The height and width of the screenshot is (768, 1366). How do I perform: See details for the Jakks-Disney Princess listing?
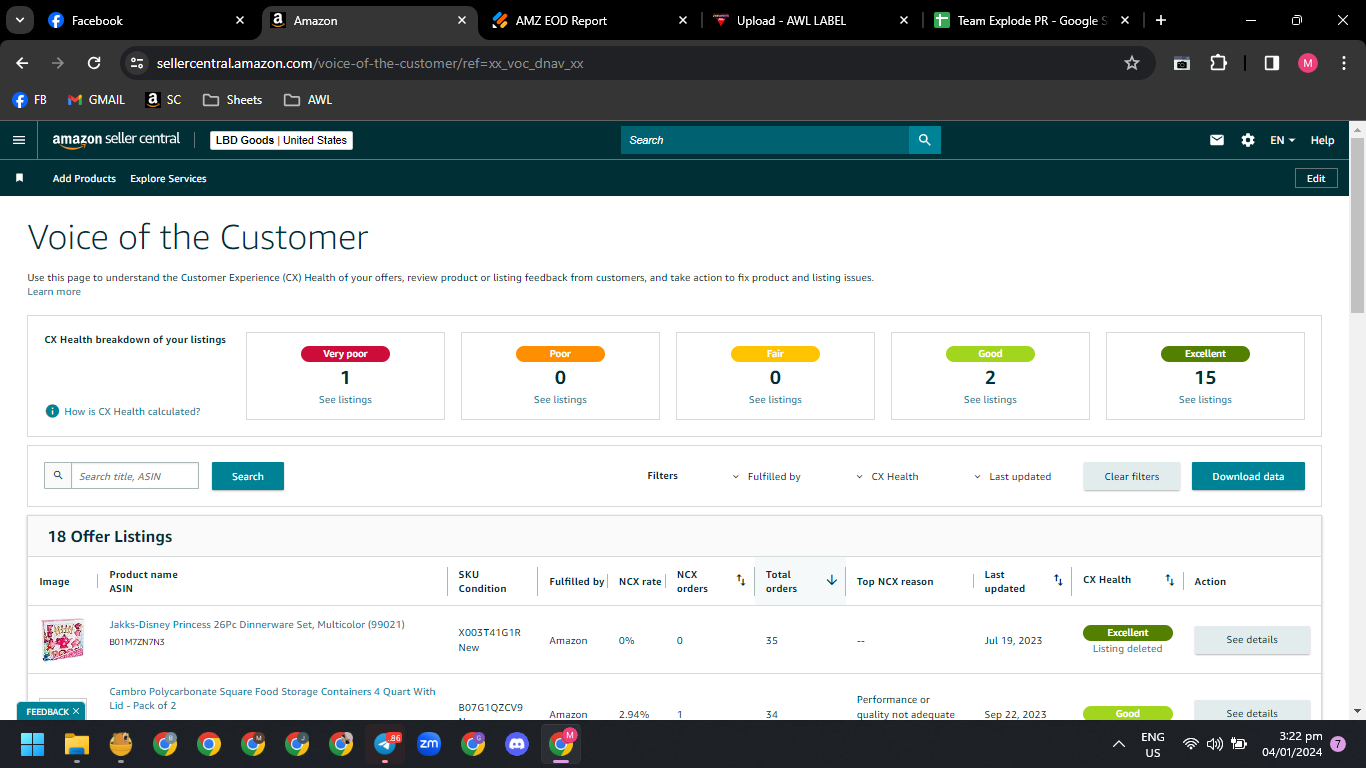(x=1252, y=640)
